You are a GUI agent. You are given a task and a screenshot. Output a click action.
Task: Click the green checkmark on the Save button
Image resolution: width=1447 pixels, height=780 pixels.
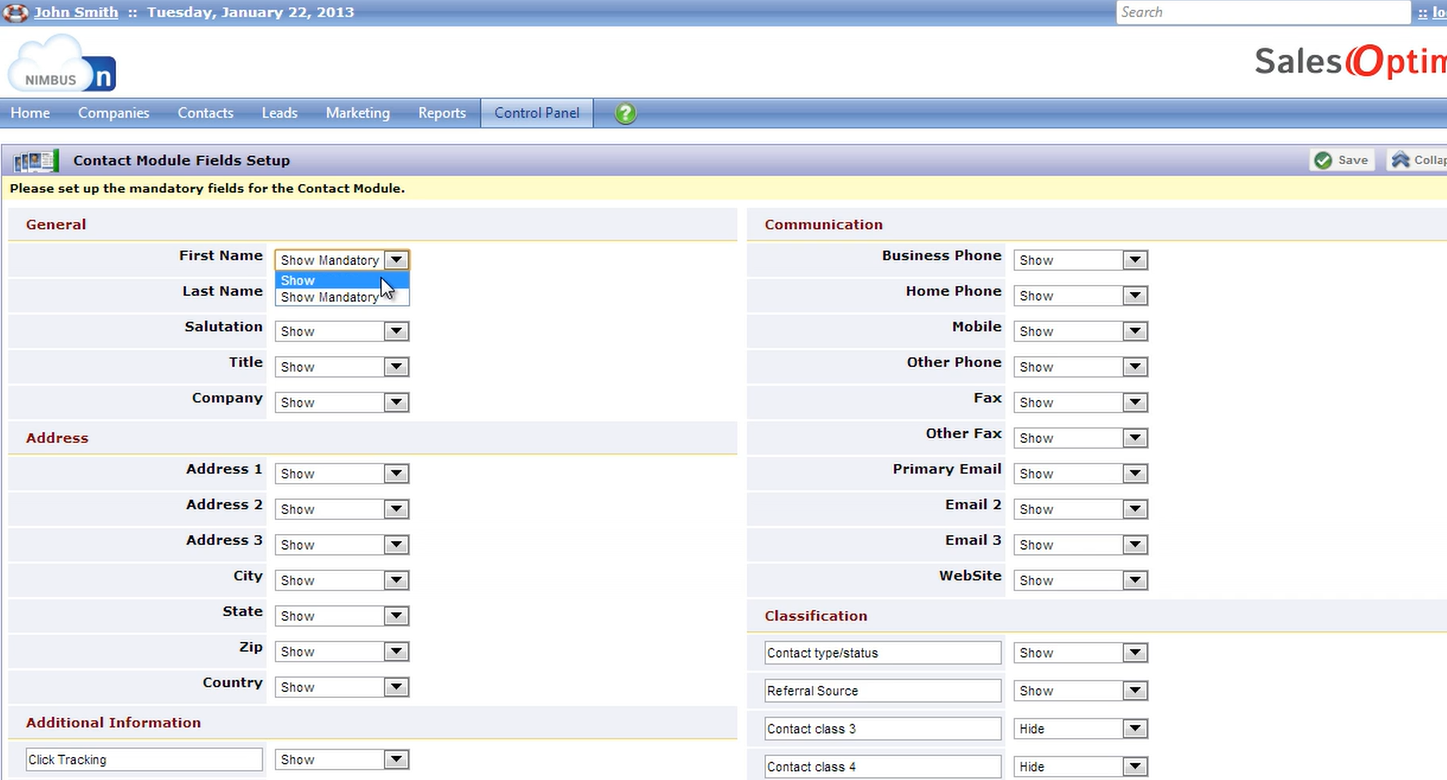point(1322,159)
